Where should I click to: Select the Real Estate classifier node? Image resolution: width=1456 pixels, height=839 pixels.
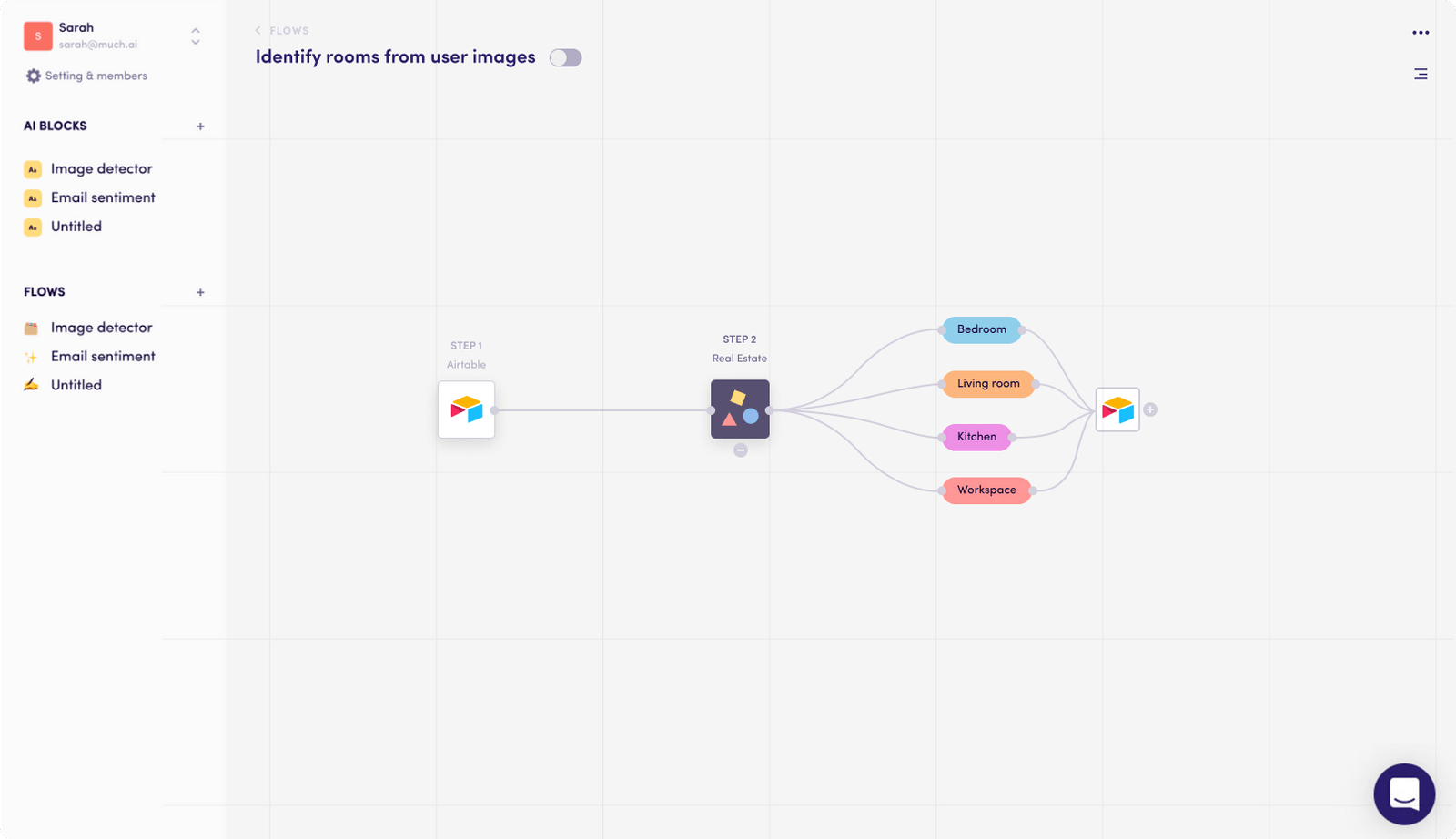(x=739, y=409)
